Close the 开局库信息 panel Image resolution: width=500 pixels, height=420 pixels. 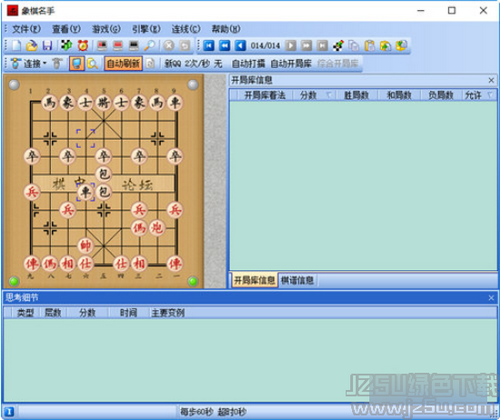pyautogui.click(x=491, y=80)
